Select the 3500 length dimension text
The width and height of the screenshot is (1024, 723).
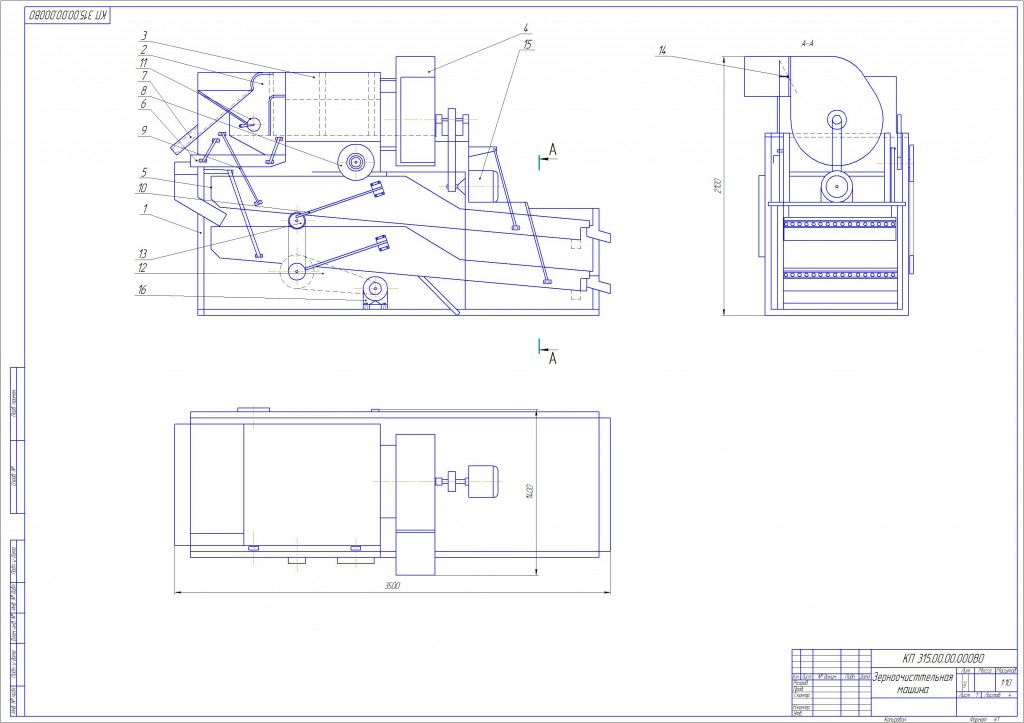(392, 585)
